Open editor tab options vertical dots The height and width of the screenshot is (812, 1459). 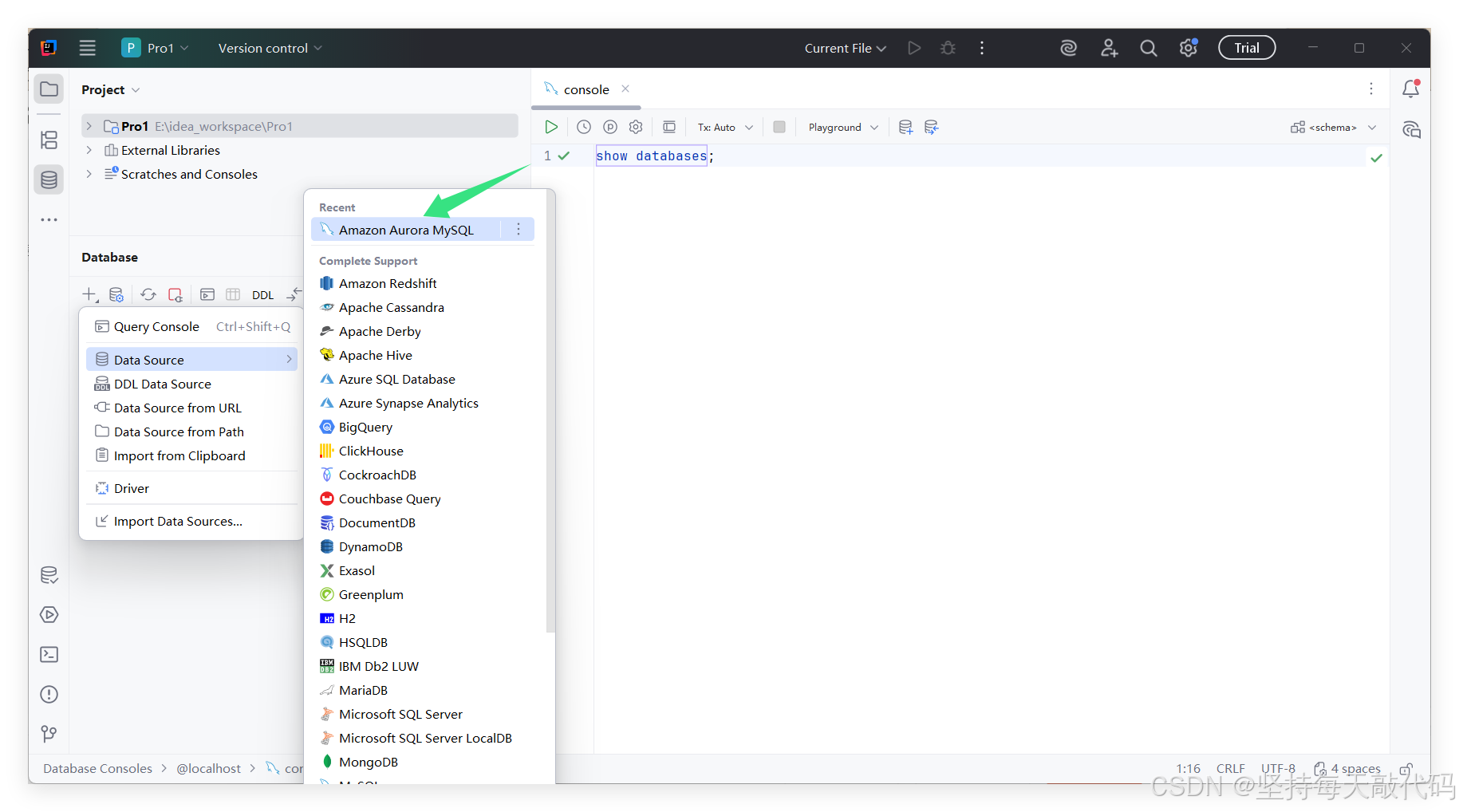click(x=1371, y=89)
